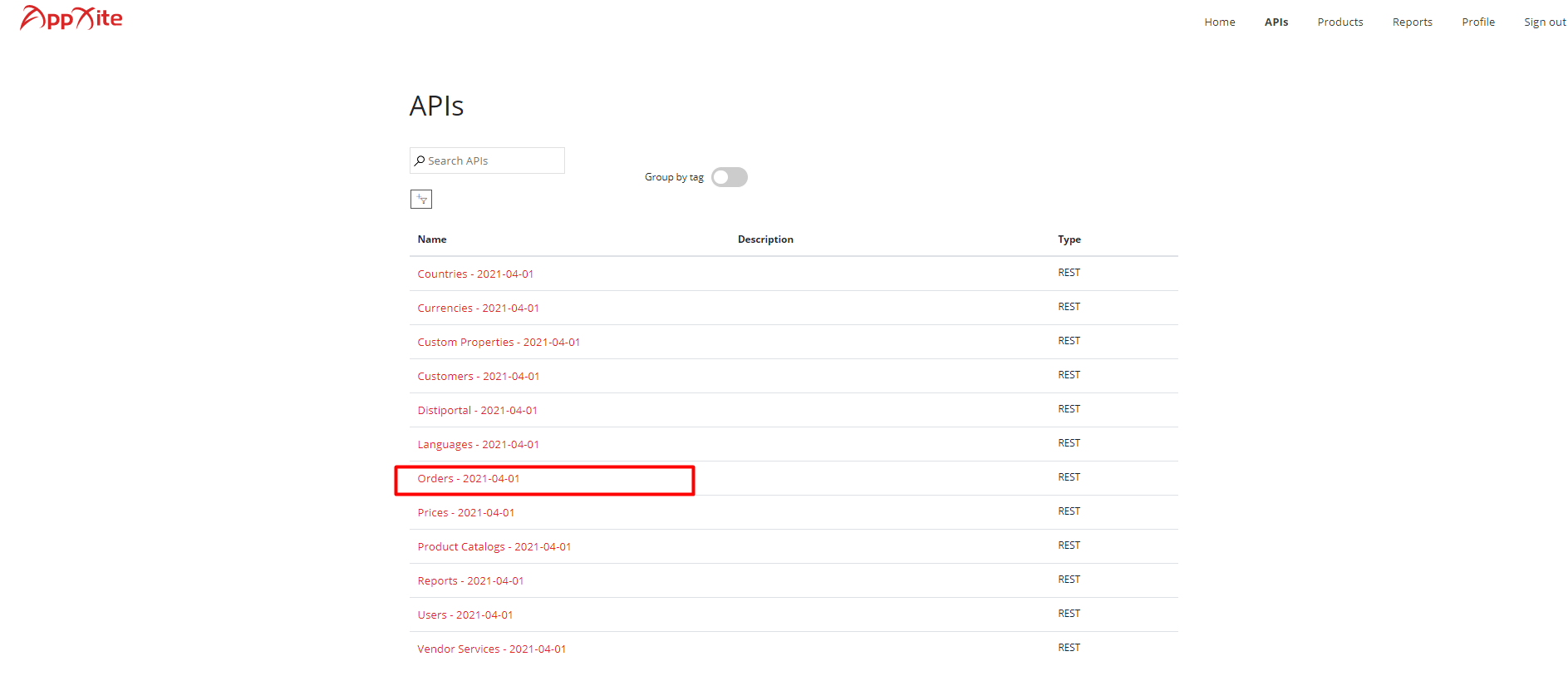The width and height of the screenshot is (1568, 691).
Task: Go to the Products page
Action: click(x=1340, y=22)
